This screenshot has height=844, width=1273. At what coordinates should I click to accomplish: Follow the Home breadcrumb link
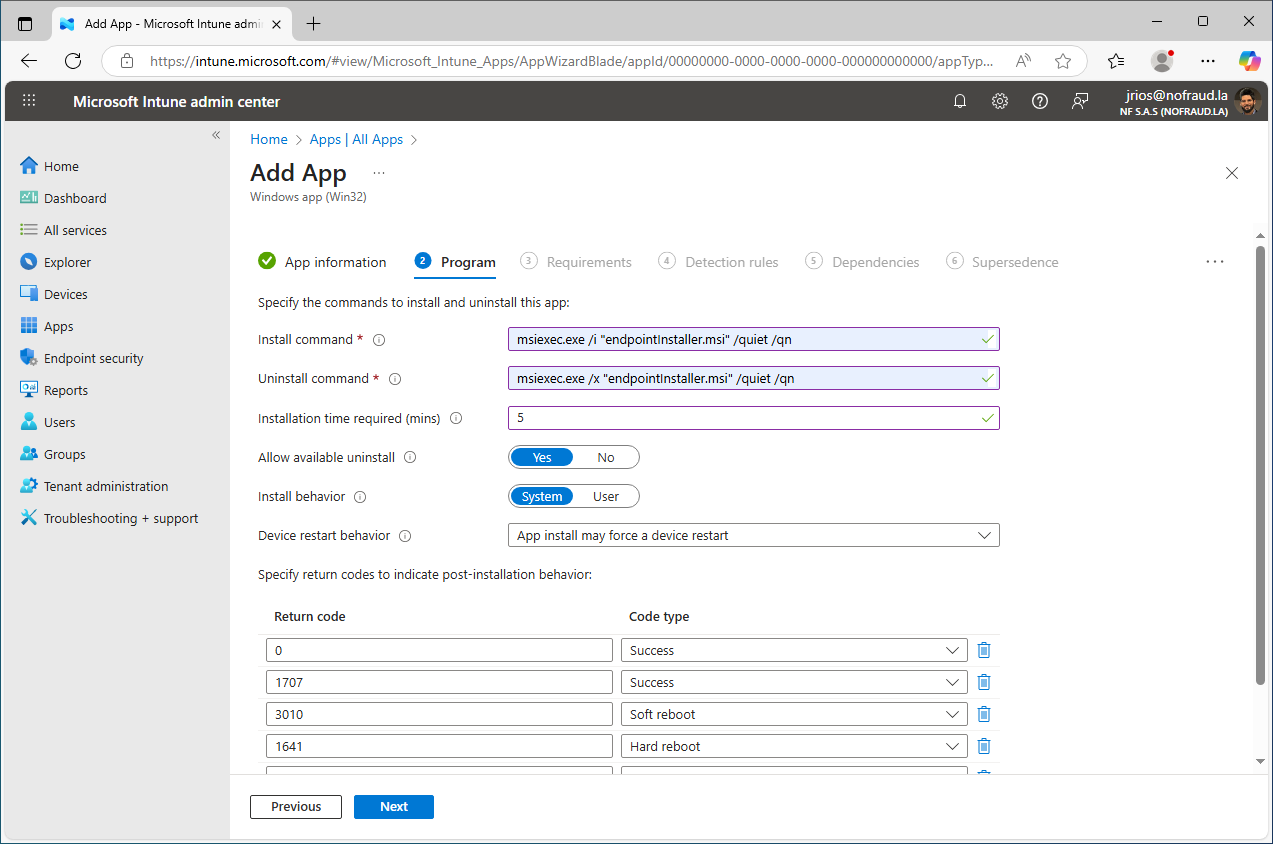[269, 140]
